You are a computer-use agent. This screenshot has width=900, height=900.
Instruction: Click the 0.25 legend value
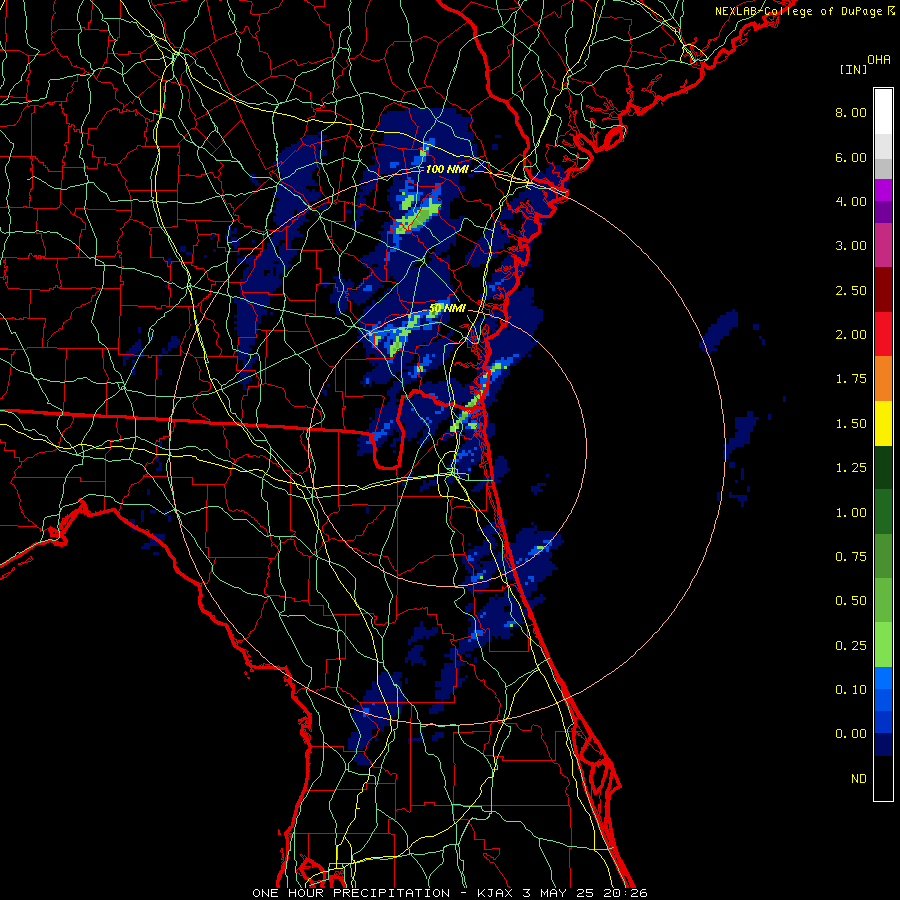pos(851,646)
